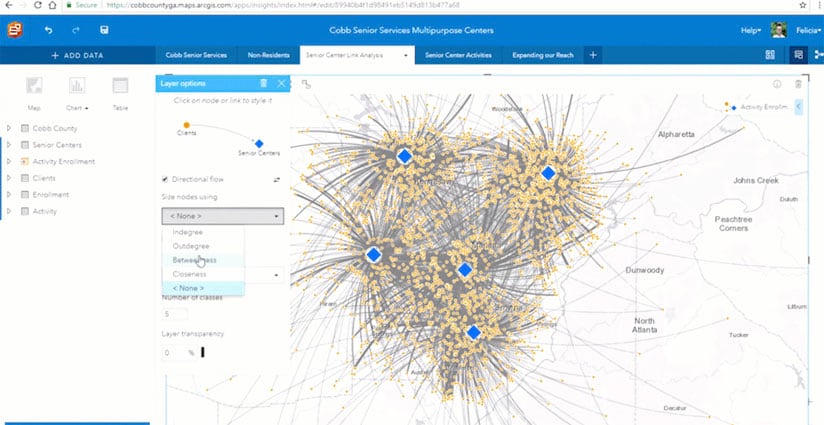Expand the Activity Enrollment dataset
824x425 pixels.
[8, 161]
